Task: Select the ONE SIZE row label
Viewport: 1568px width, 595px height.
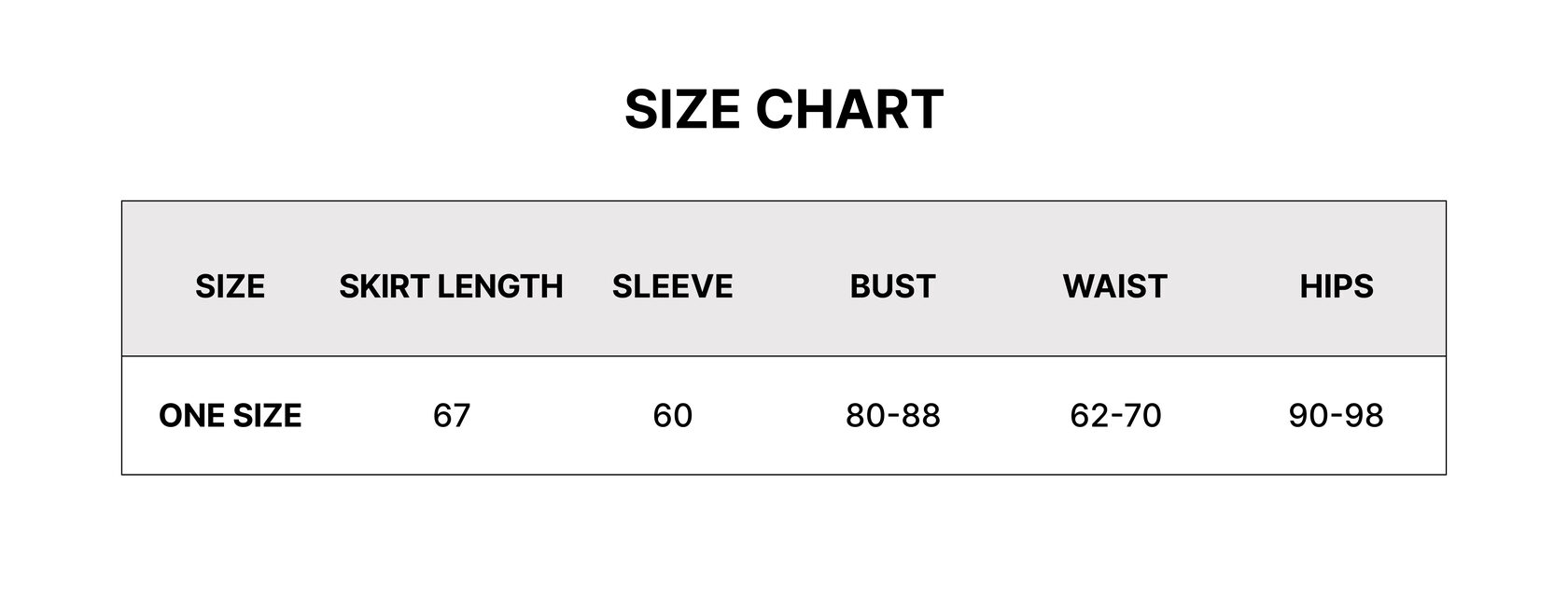Action: tap(230, 415)
